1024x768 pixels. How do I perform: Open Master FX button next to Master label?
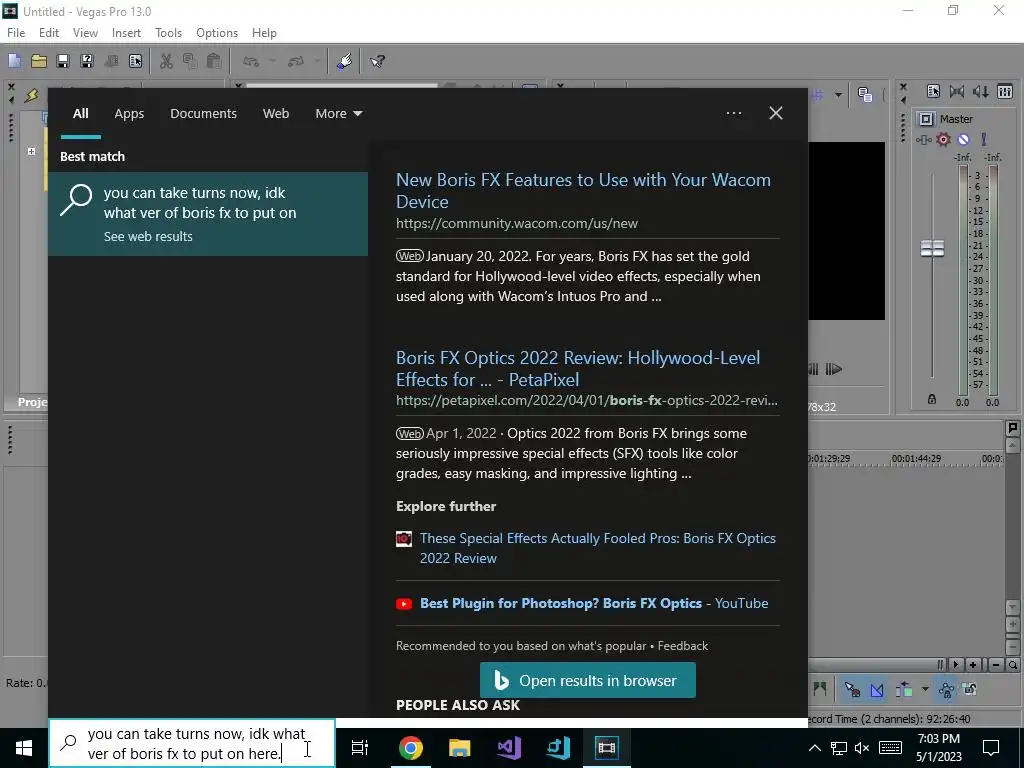tap(926, 119)
